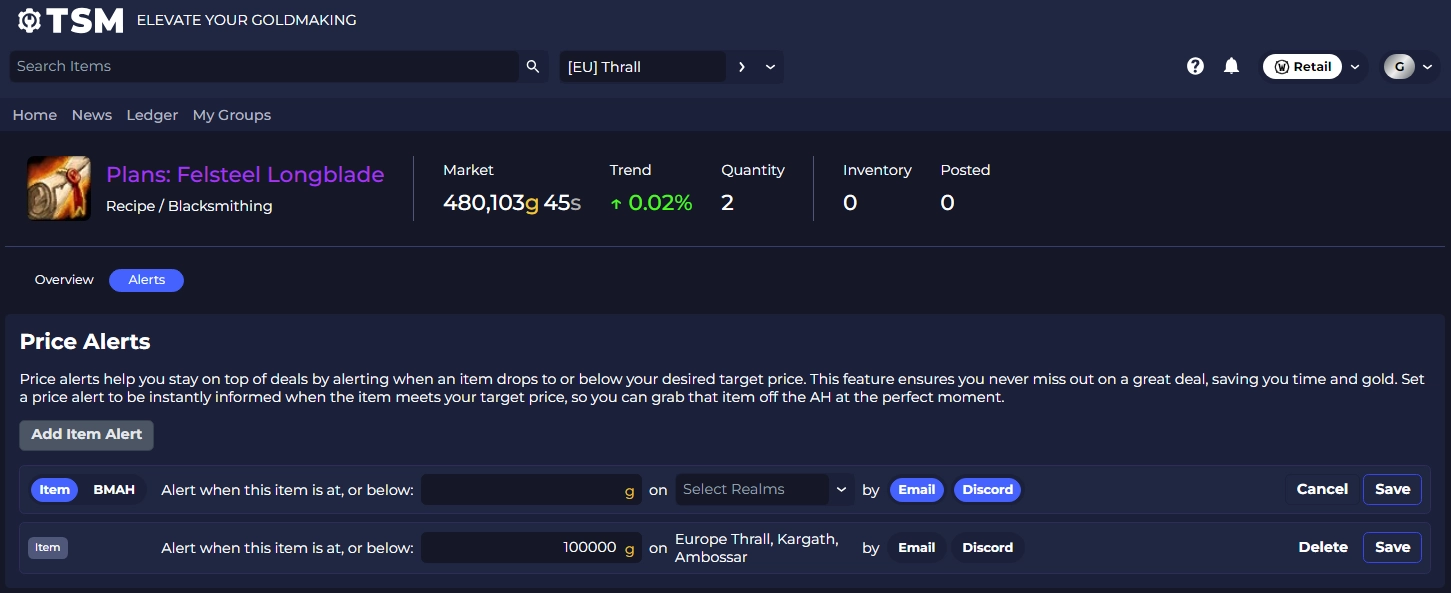1451x593 pixels.
Task: Open the Select Realms dropdown
Action: [x=765, y=489]
